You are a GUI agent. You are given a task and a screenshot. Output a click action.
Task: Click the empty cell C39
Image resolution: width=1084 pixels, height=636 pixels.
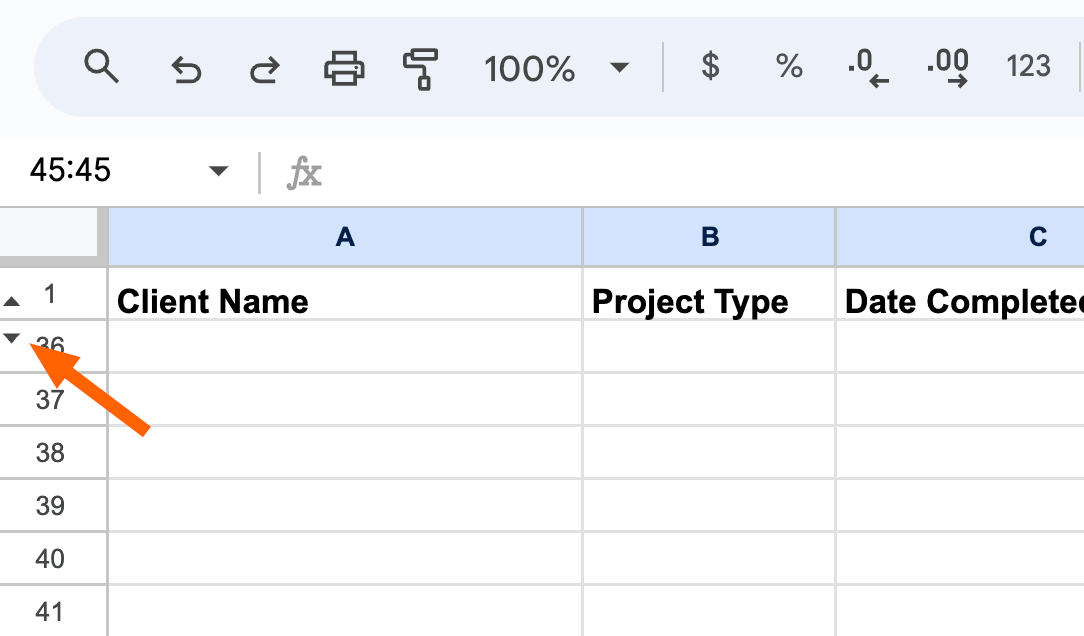pos(960,506)
